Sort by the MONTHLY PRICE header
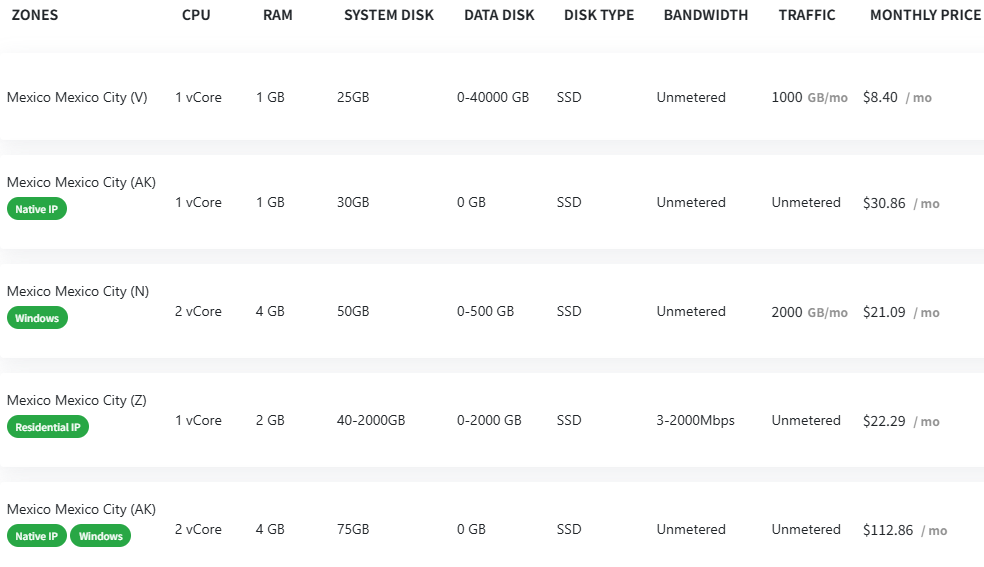The width and height of the screenshot is (984, 567). [925, 15]
